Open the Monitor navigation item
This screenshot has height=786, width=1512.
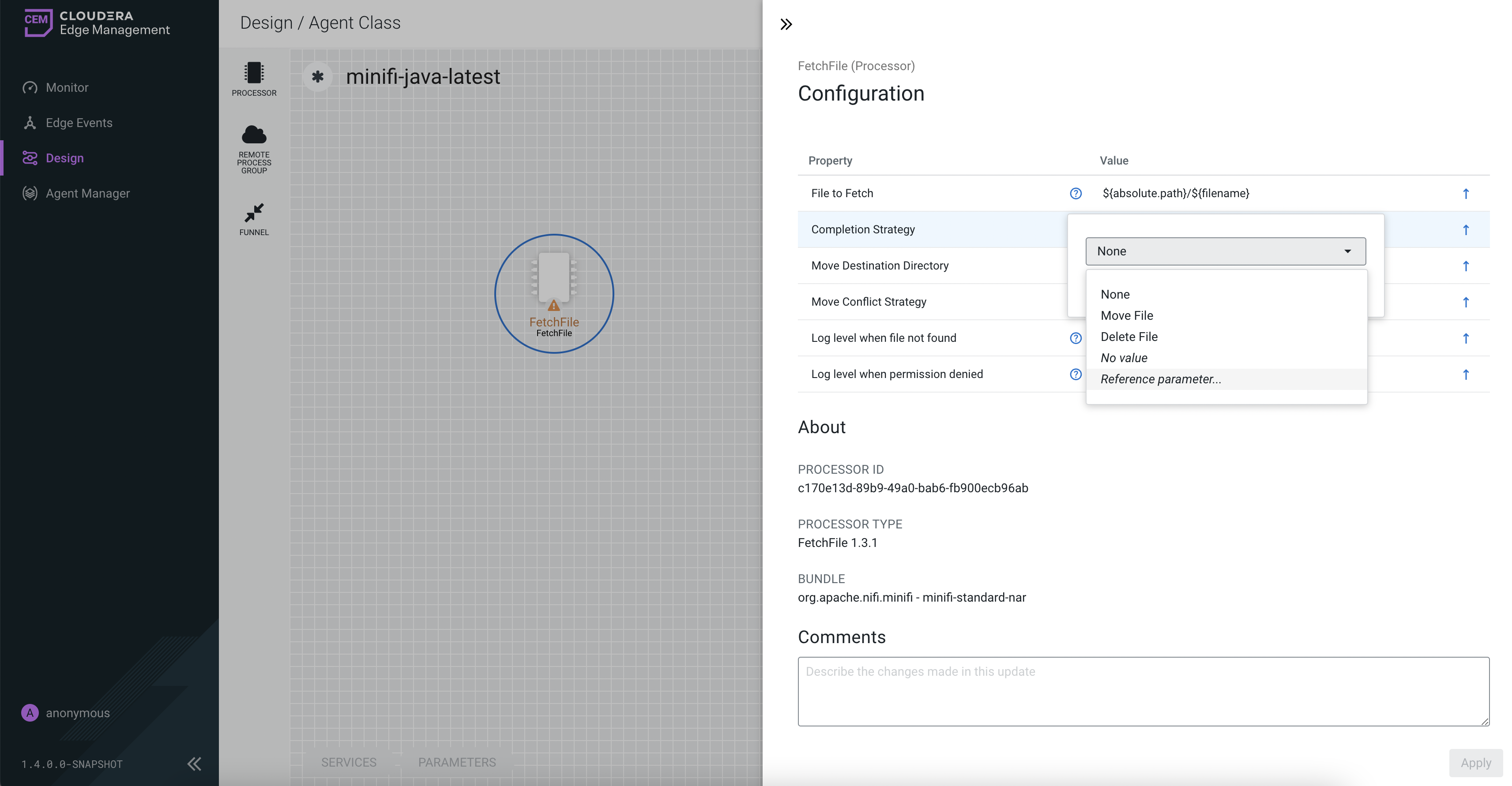[x=67, y=87]
